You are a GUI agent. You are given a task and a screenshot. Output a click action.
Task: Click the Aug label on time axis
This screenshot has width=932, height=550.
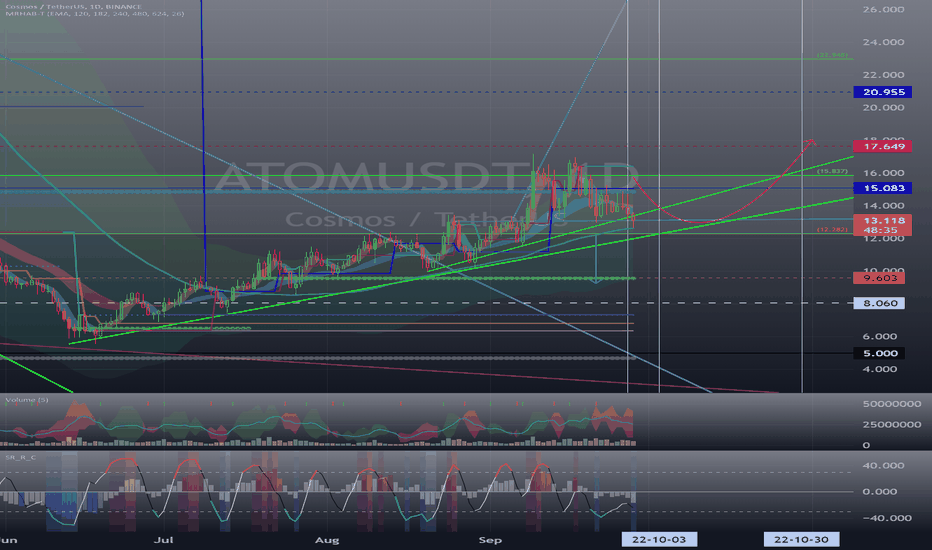[327, 540]
